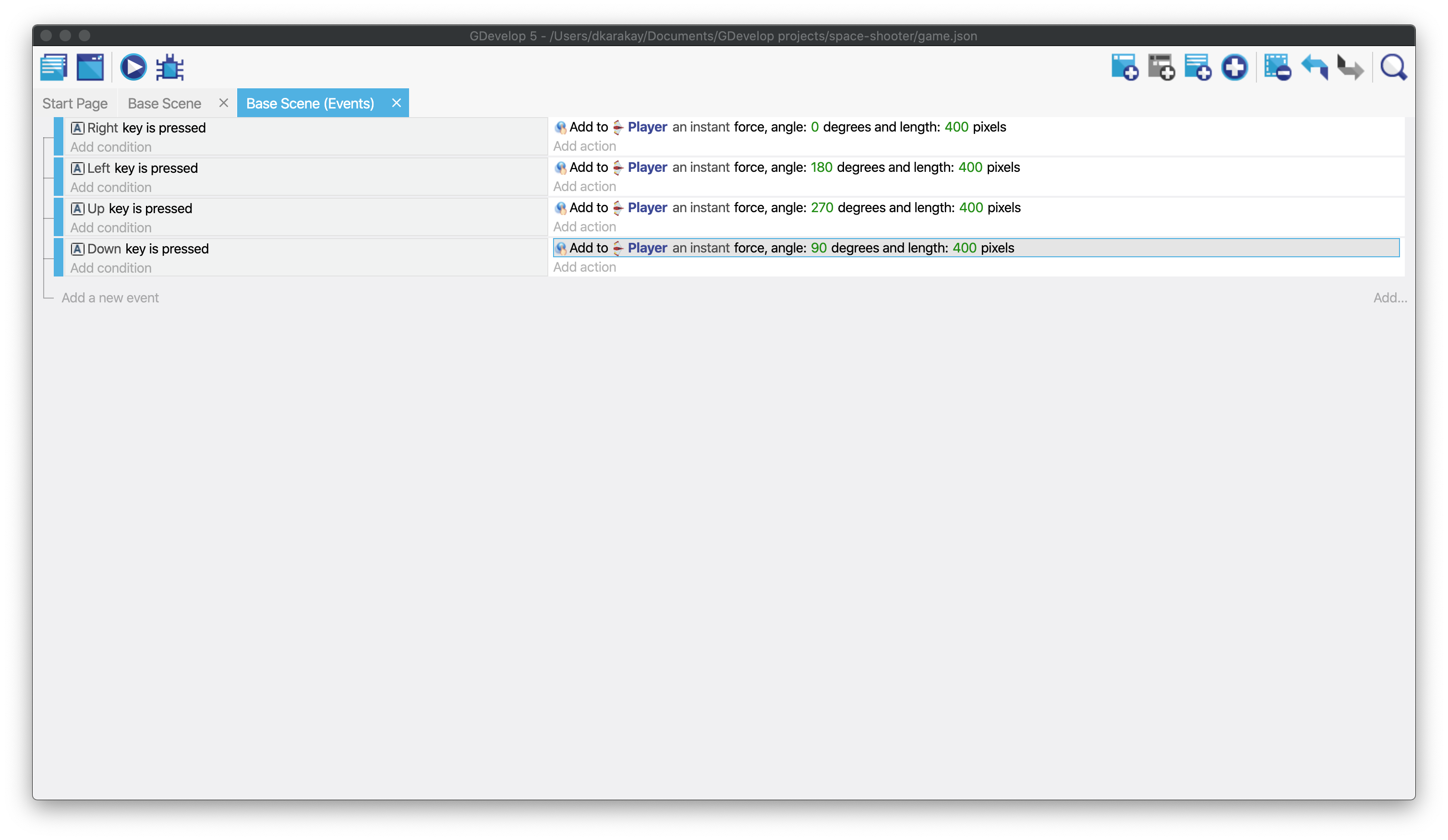
Task: Click 'Add condition' under Right key event
Action: point(111,147)
